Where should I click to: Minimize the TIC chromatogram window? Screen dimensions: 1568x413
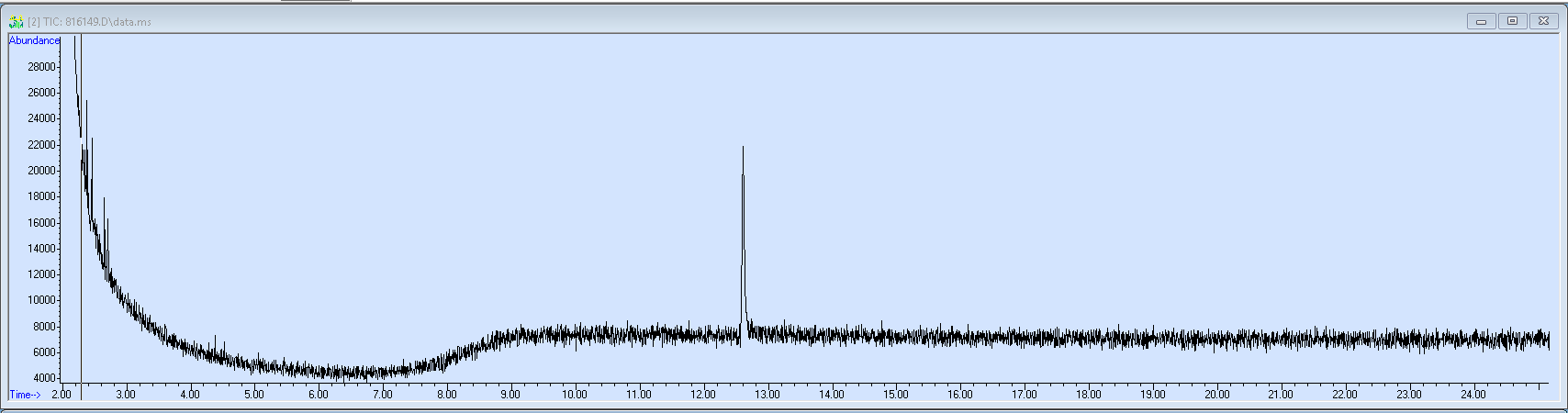[x=1481, y=21]
